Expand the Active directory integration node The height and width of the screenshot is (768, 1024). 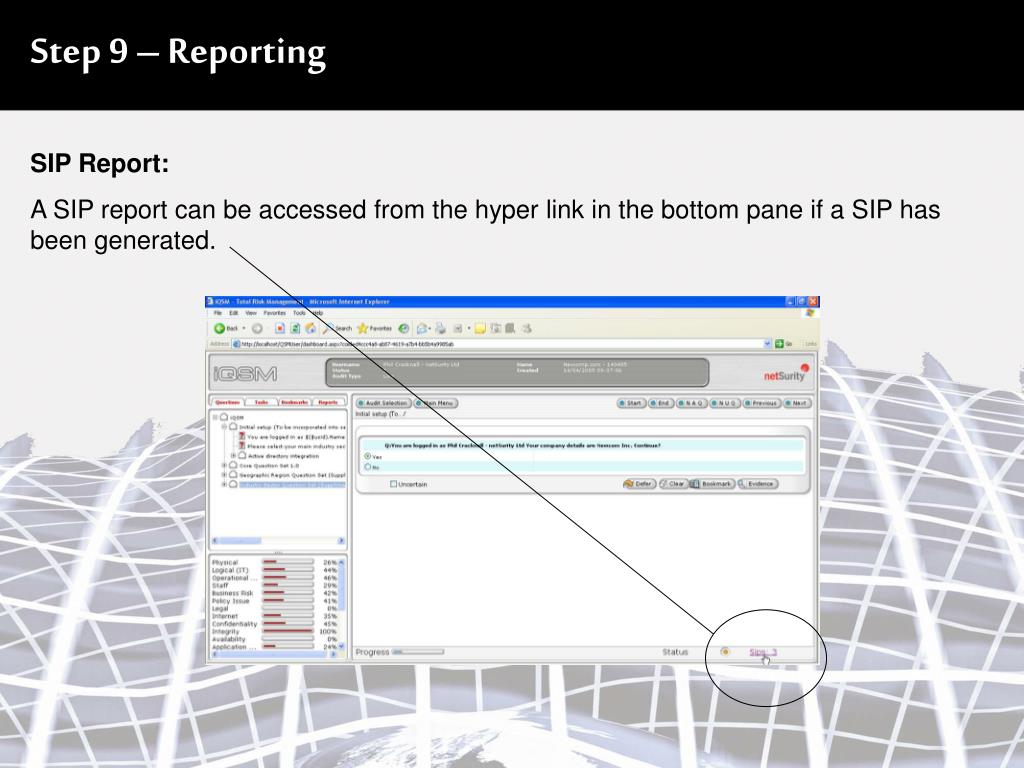tap(233, 456)
